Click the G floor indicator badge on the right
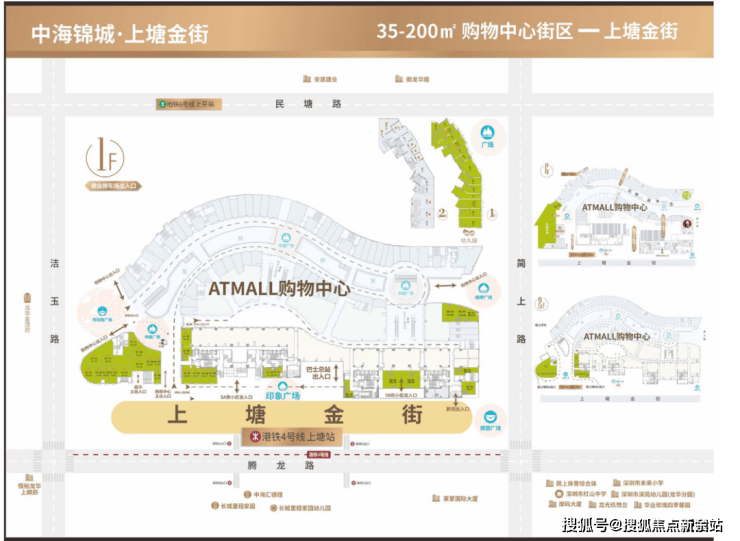This screenshot has width=740, height=541. (547, 169)
